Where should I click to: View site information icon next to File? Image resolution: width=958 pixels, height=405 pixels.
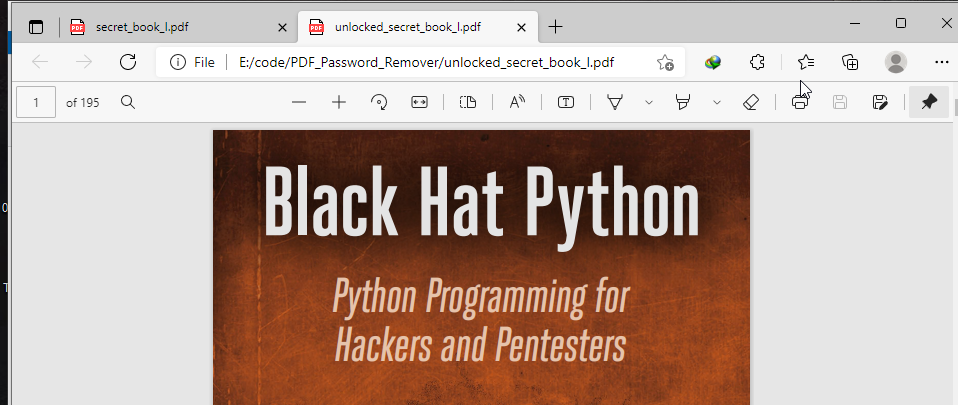[178, 62]
